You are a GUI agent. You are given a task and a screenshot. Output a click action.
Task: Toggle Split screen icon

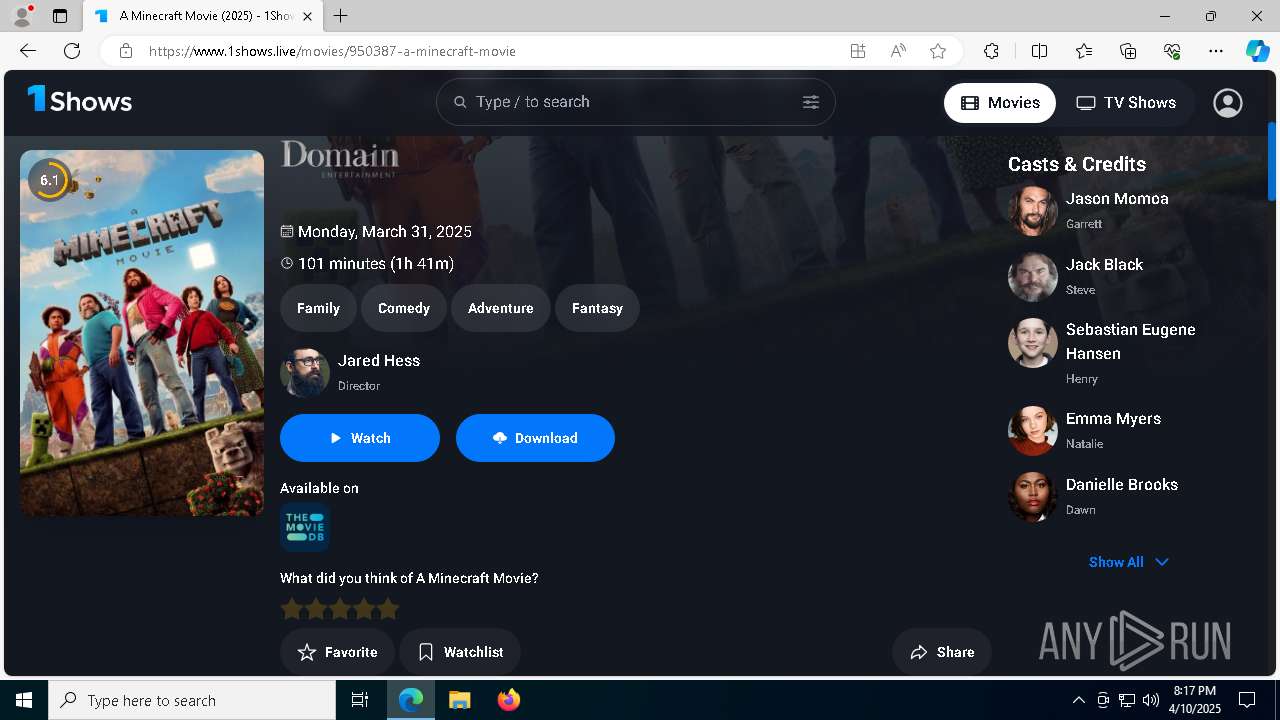click(1039, 51)
